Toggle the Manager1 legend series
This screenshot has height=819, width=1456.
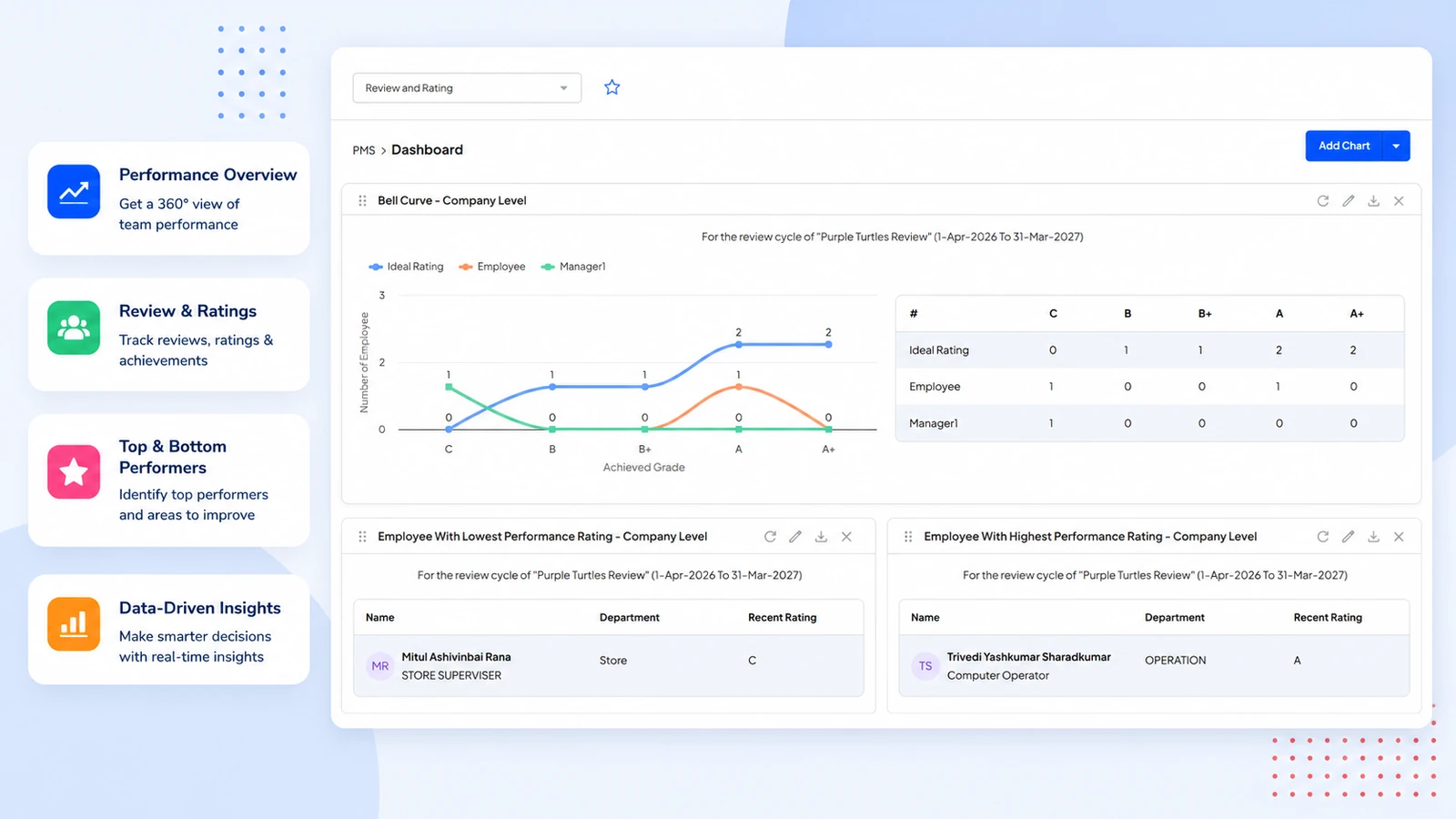coord(573,267)
